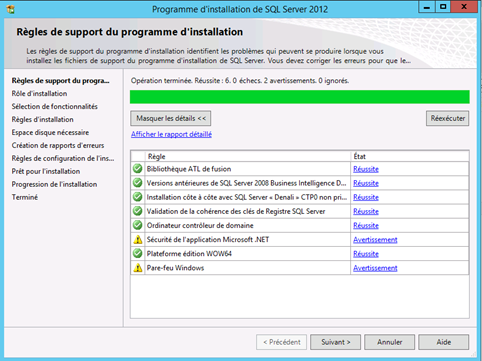This screenshot has width=482, height=361.
Task: Click the SQL Server setup icon in title bar
Action: (10, 9)
